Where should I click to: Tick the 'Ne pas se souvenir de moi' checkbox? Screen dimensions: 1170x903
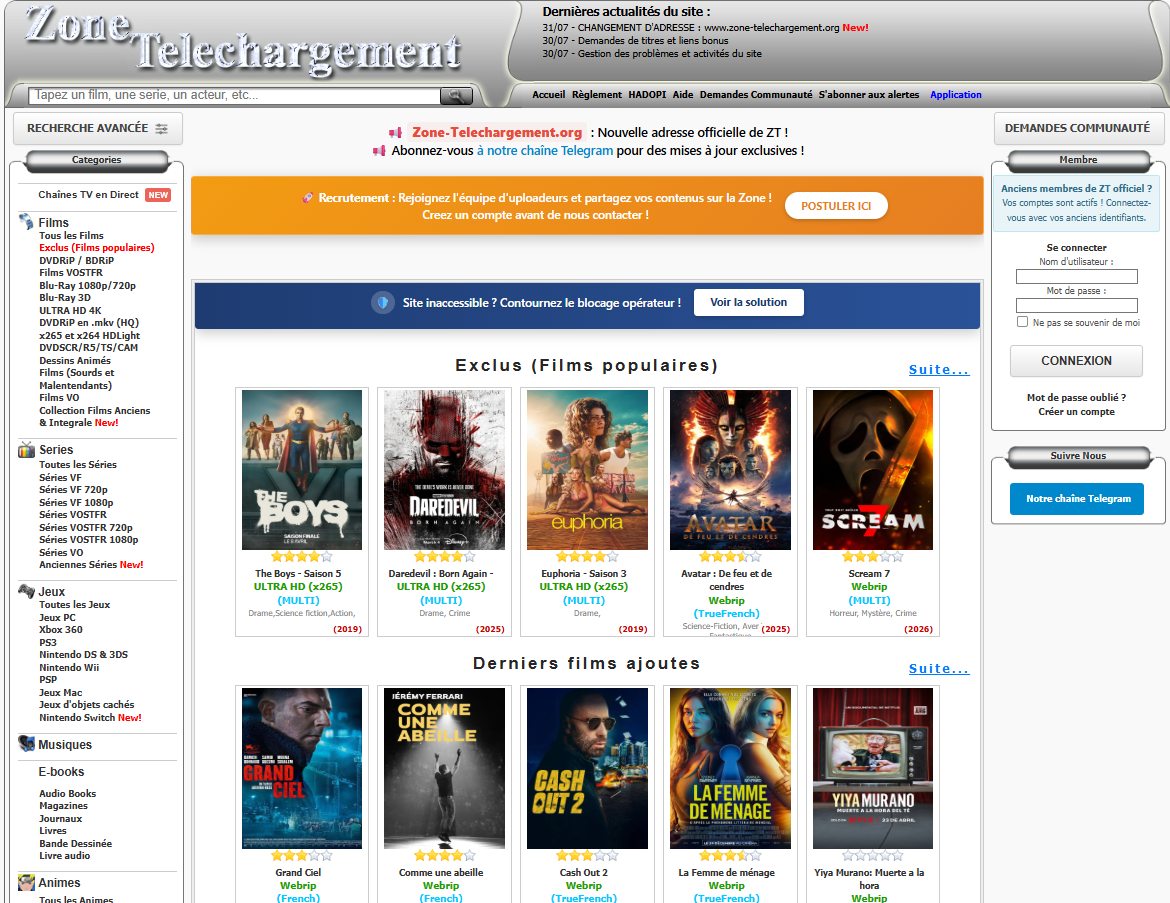tap(1022, 322)
